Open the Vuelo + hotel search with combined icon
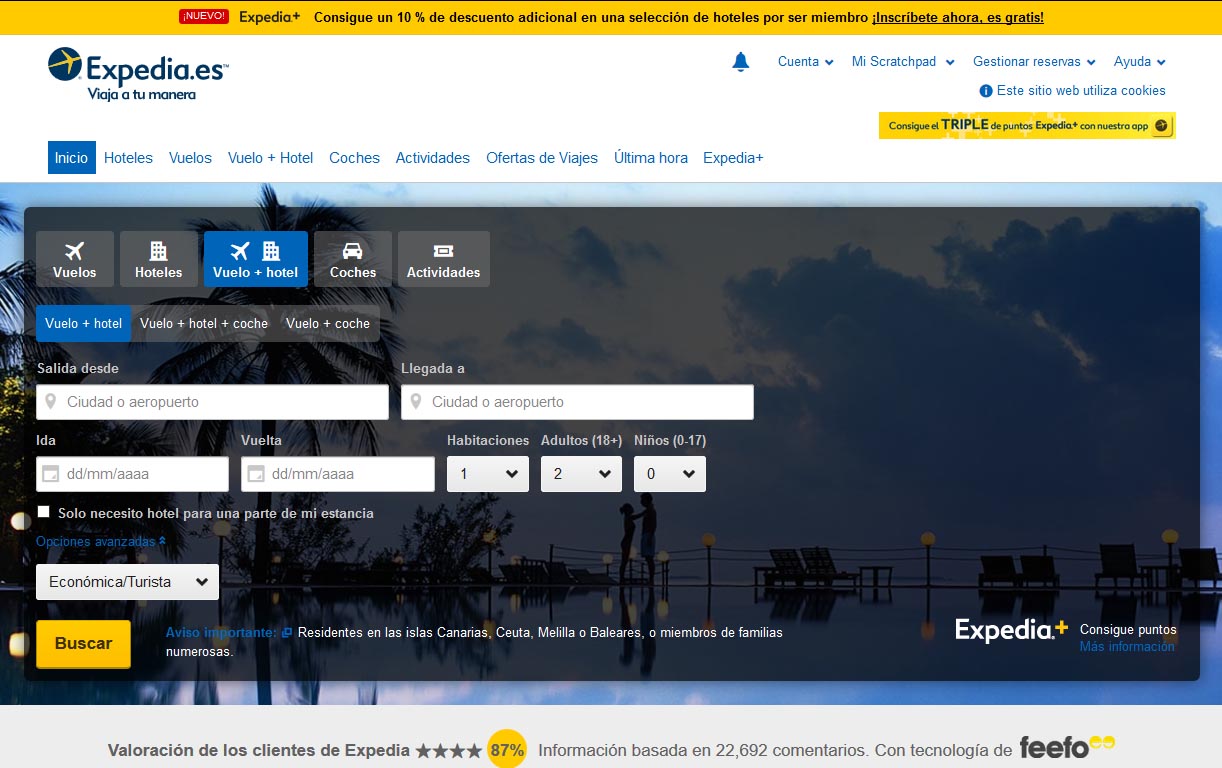This screenshot has height=768, width=1222. coord(255,258)
